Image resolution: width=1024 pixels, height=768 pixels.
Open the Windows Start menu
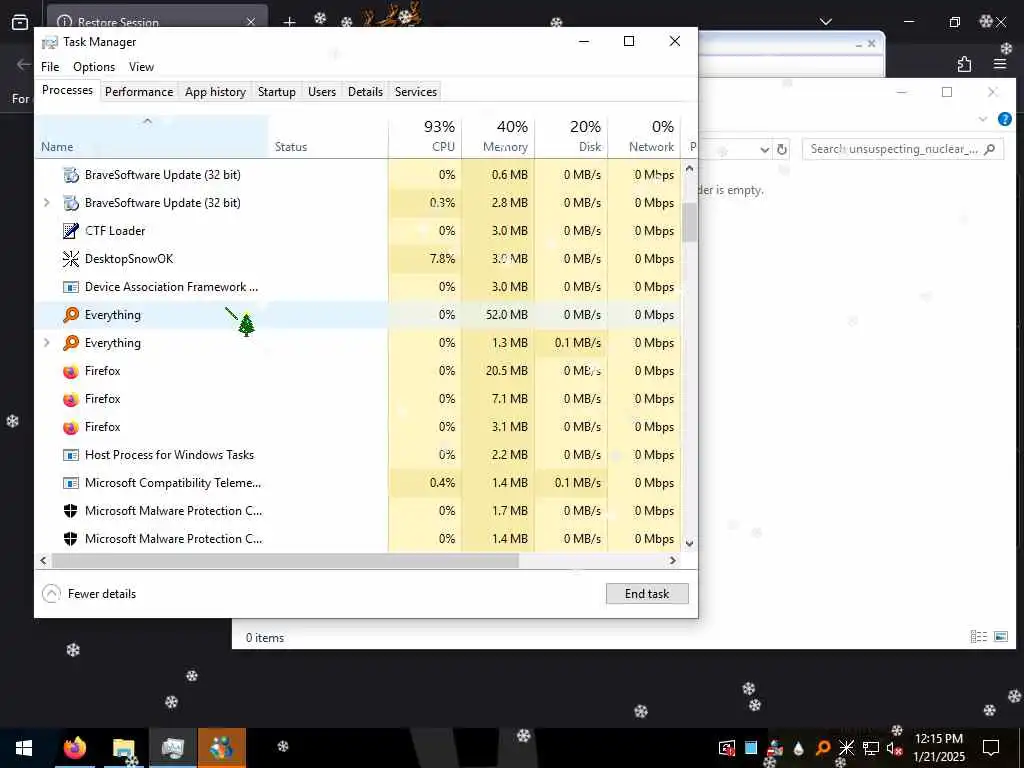(24, 748)
